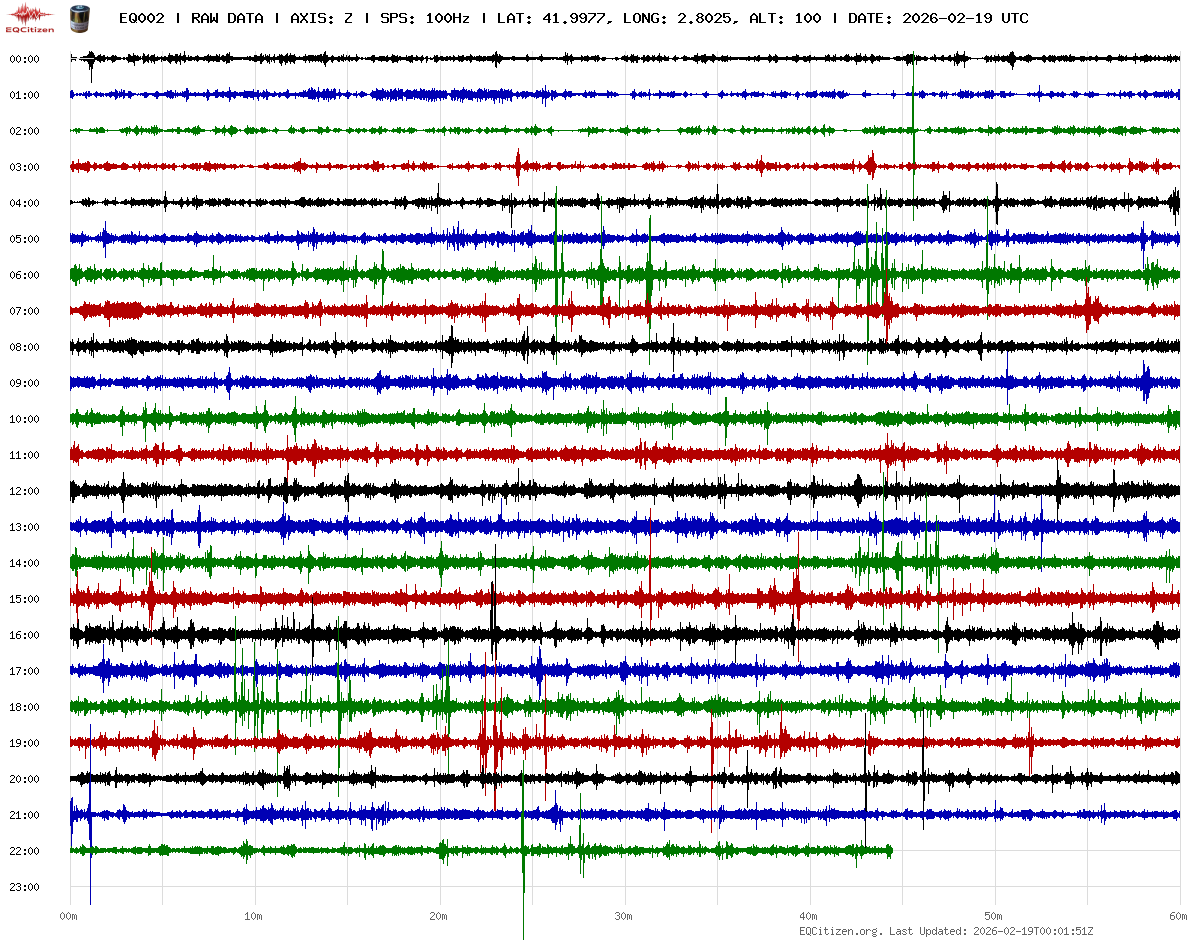Click the 00:00 hour row label

point(24,59)
